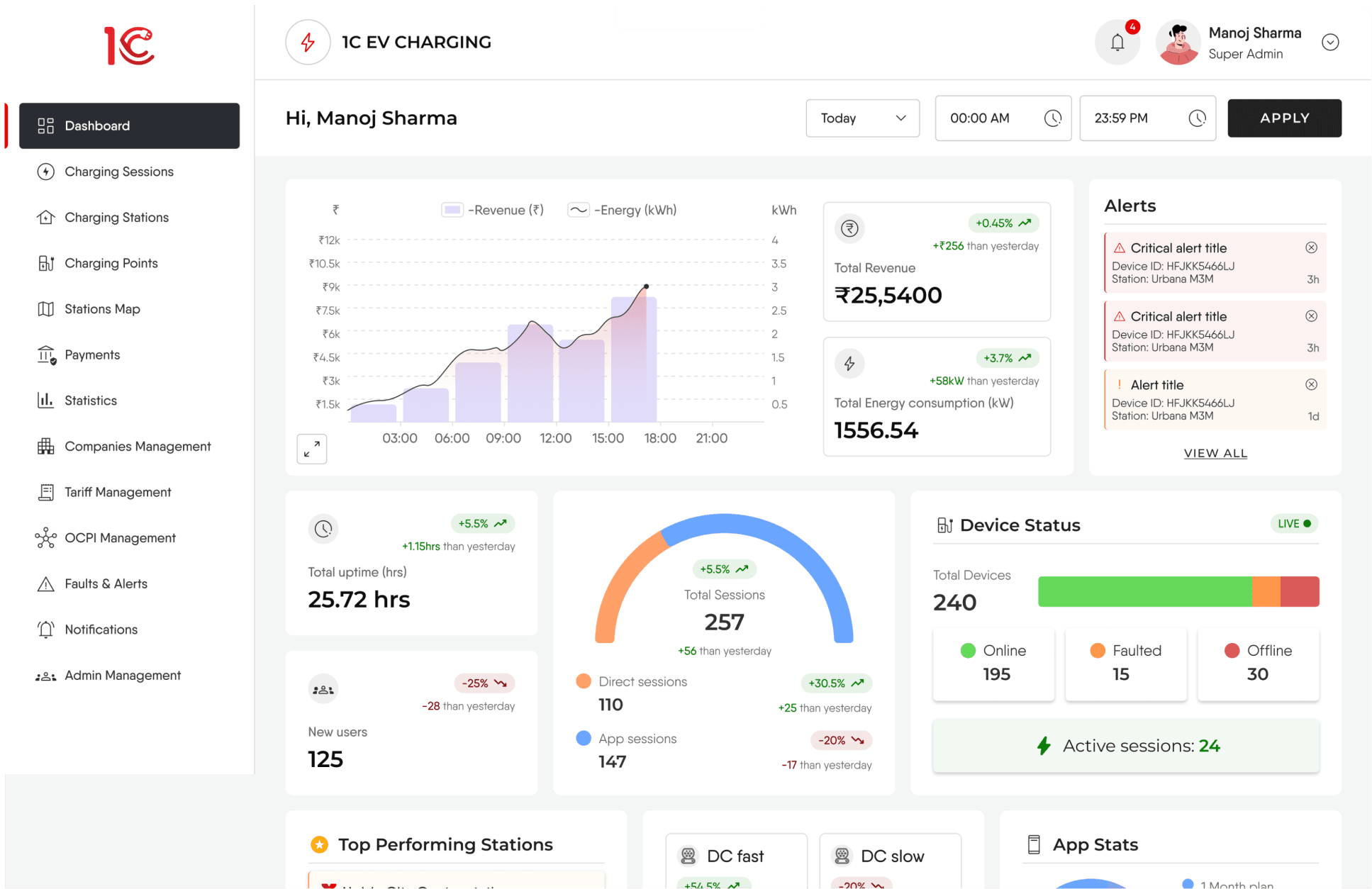Open the Stations Map view
The height and width of the screenshot is (889, 1372).
point(101,308)
